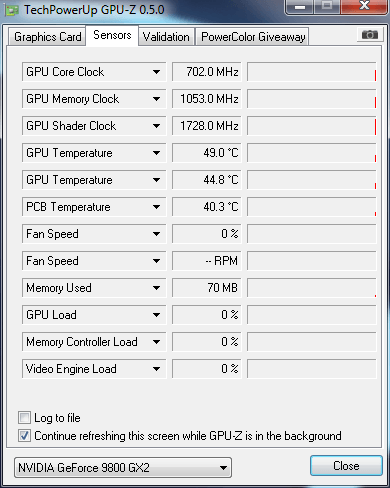
Task: Click the GPU-Z app icon in title bar
Action: tap(12, 10)
